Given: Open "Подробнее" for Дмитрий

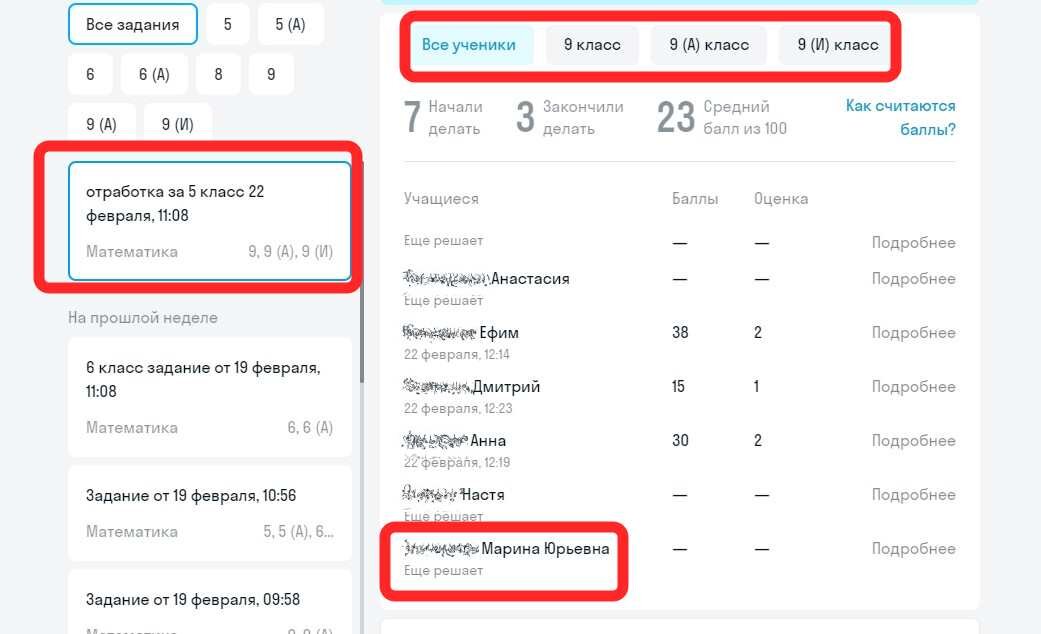Looking at the screenshot, I should [913, 386].
